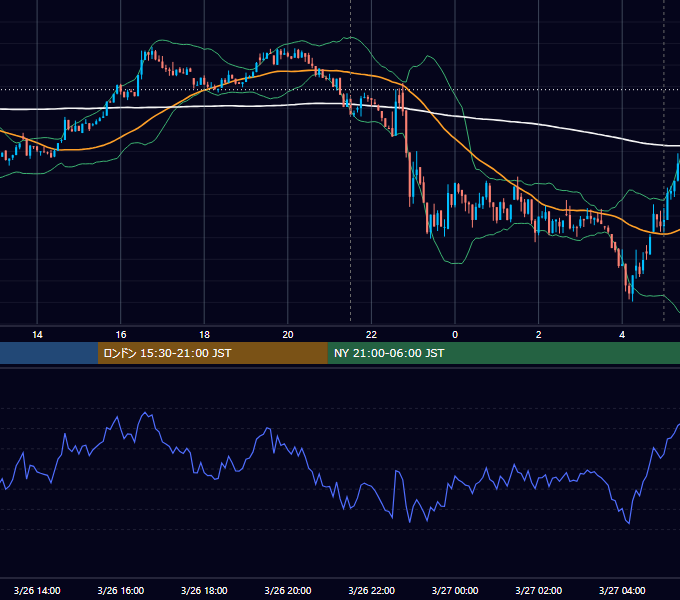680x600 pixels.
Task: Click the '16' hour label on price chart axis
Action: (x=121, y=335)
